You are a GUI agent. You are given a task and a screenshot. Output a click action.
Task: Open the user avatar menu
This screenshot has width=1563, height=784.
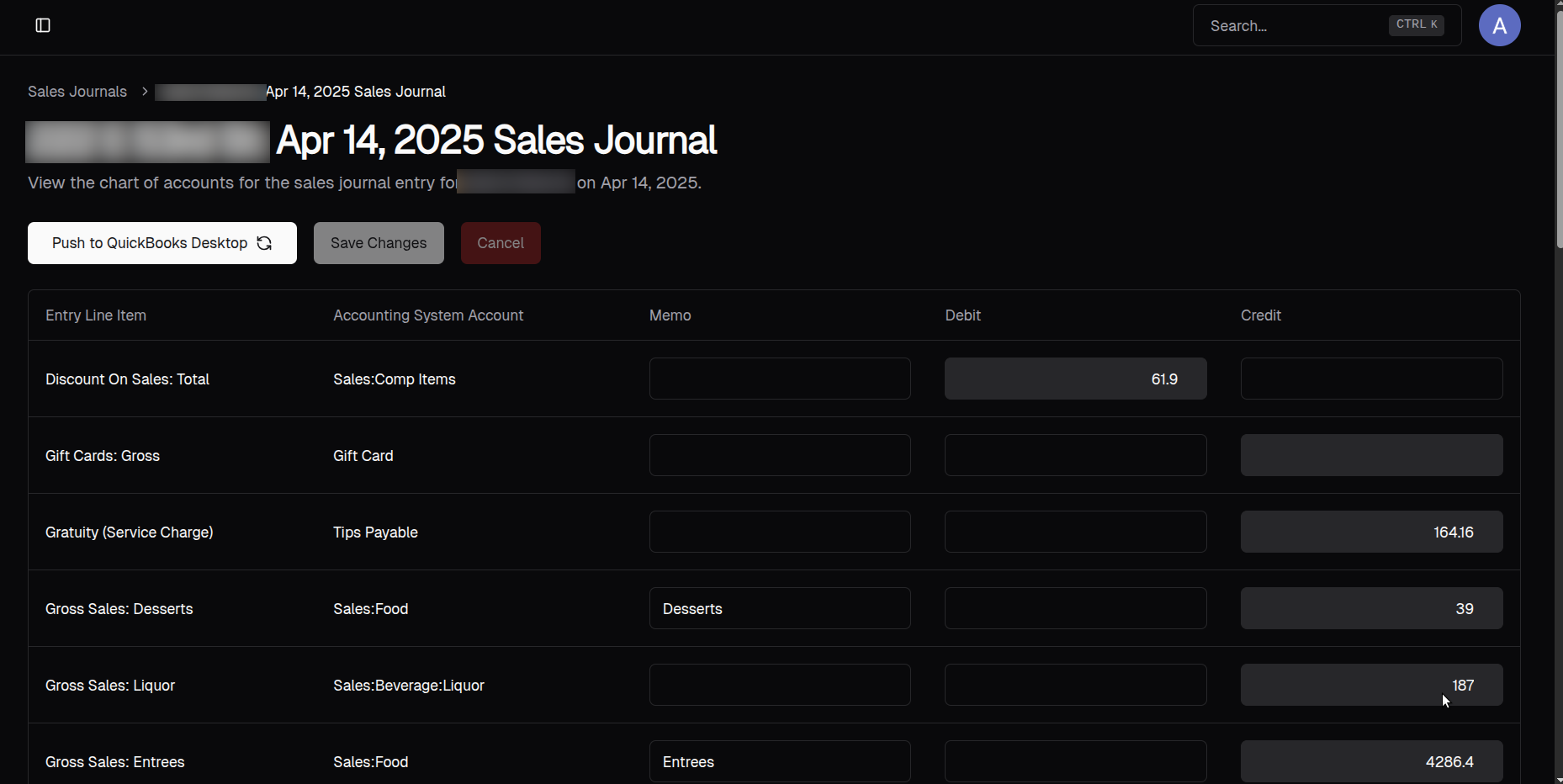pyautogui.click(x=1499, y=25)
